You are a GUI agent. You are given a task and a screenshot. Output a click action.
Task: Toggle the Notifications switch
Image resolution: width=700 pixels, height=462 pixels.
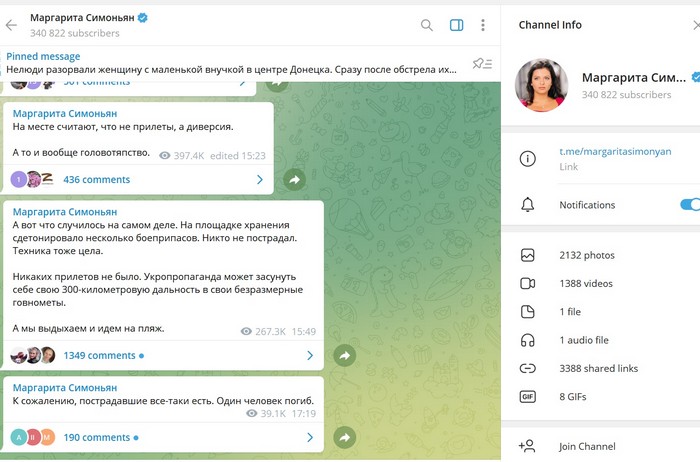pos(689,205)
